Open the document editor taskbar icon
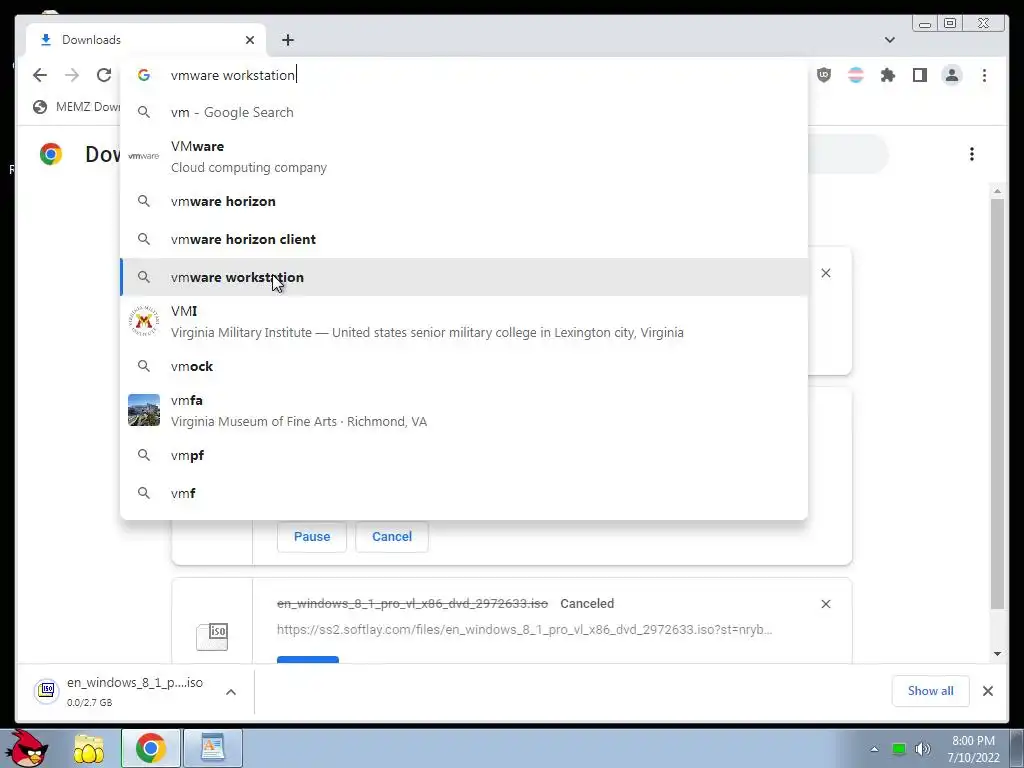Screen dimensions: 1024x768 (213, 748)
